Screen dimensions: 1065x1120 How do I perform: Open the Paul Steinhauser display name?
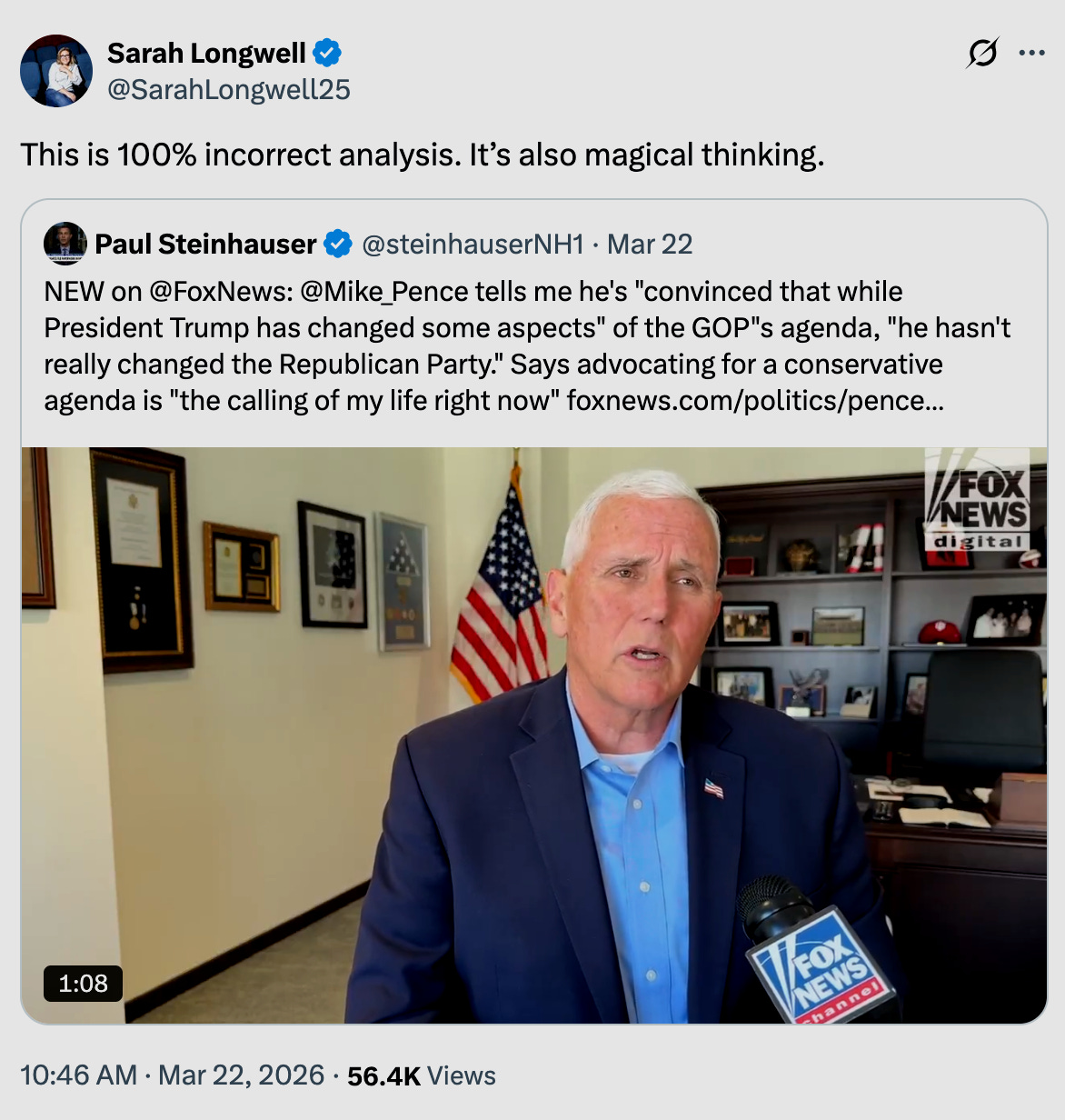[x=205, y=244]
